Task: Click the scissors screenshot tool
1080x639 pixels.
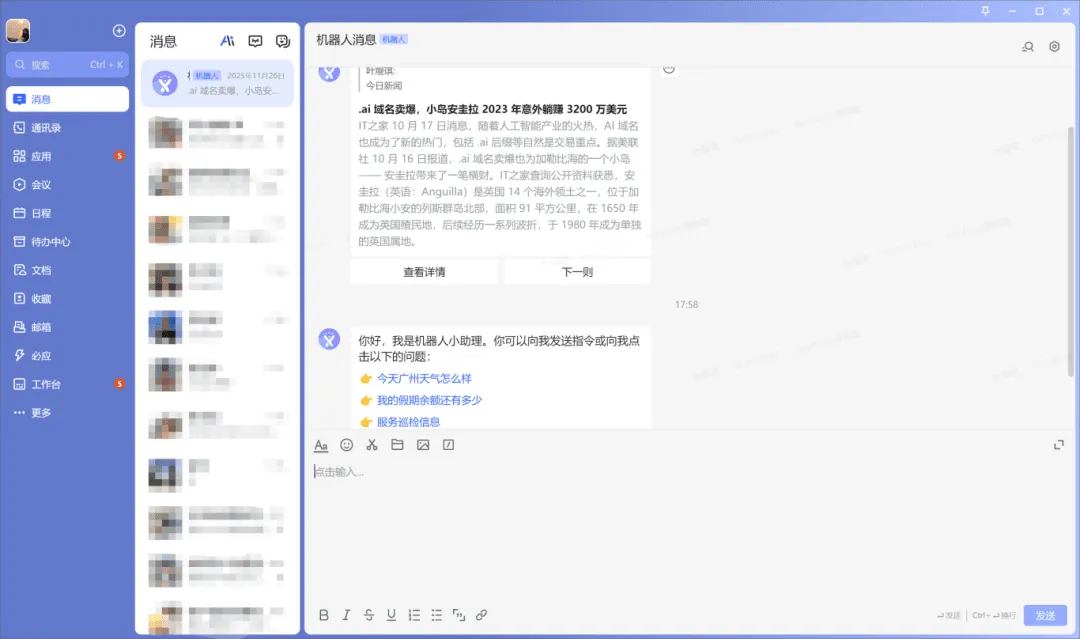Action: coord(372,445)
